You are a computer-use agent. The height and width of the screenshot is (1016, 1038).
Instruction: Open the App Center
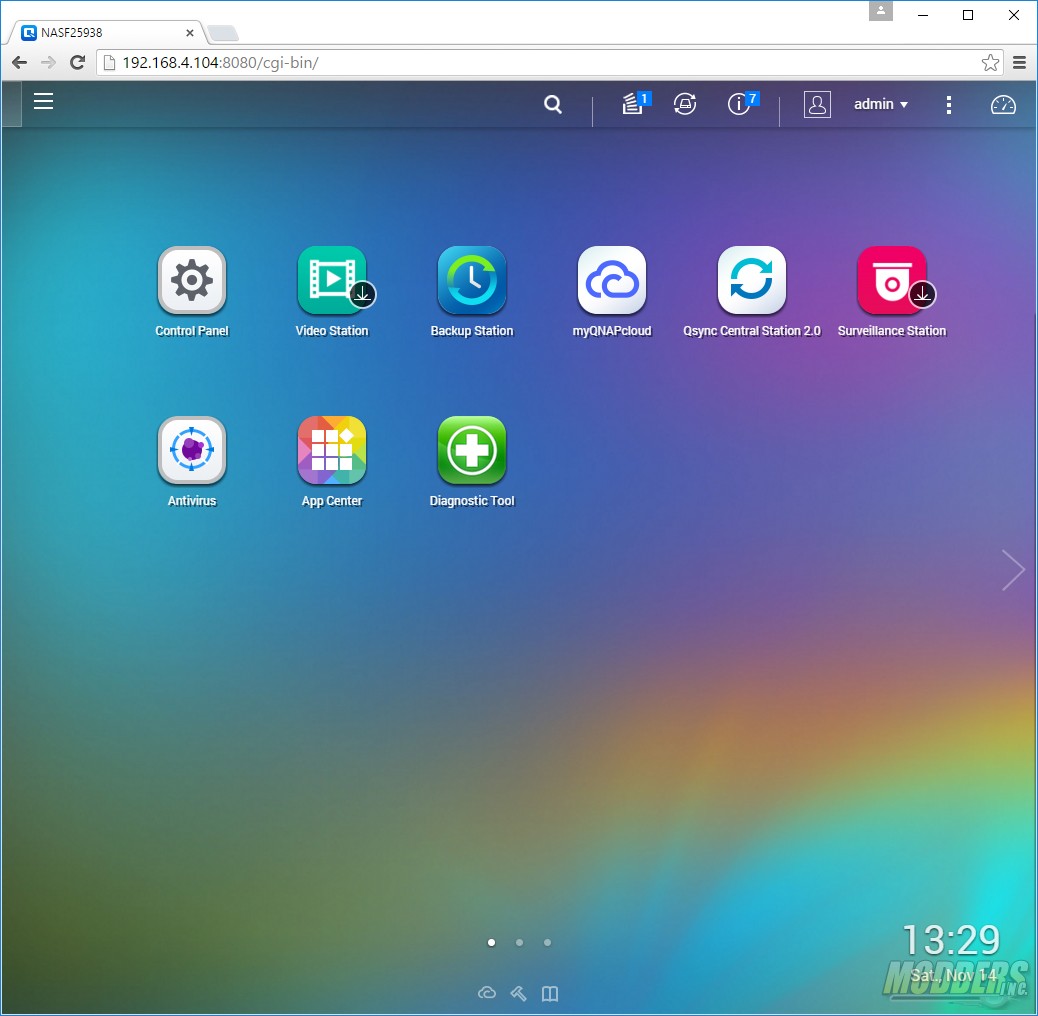(x=332, y=450)
